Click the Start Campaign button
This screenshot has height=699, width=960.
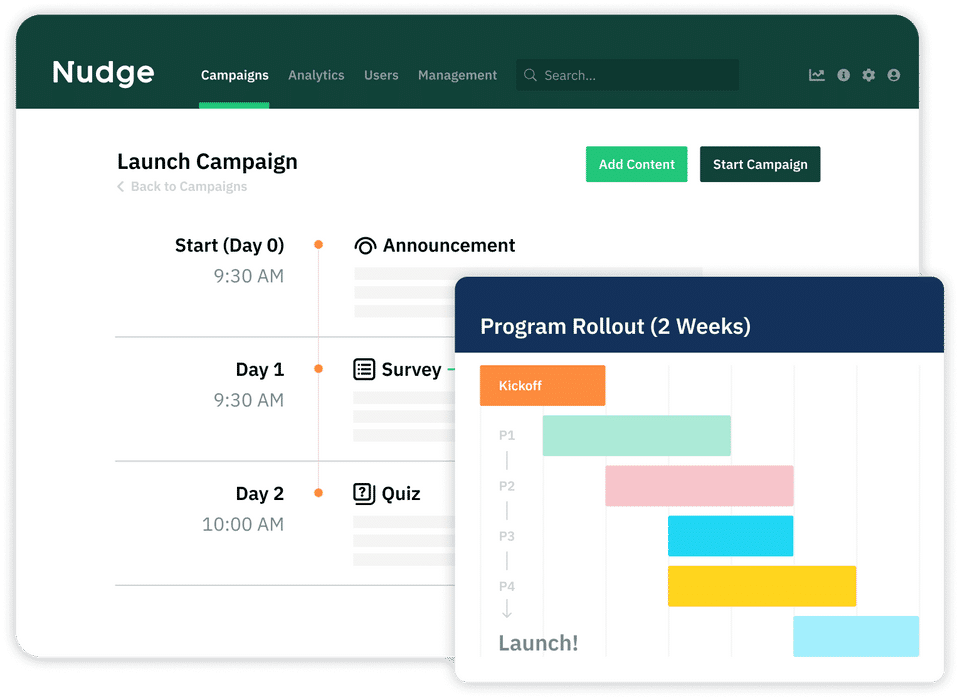[x=760, y=164]
